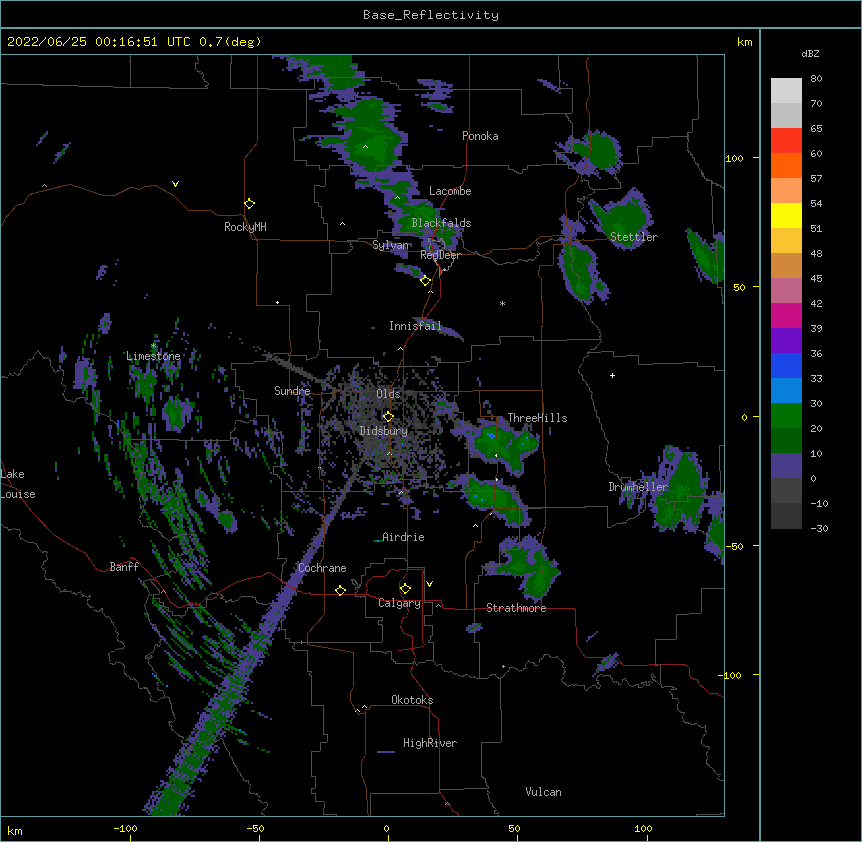
Task: Click the Blackfalds label
Action: (x=441, y=223)
